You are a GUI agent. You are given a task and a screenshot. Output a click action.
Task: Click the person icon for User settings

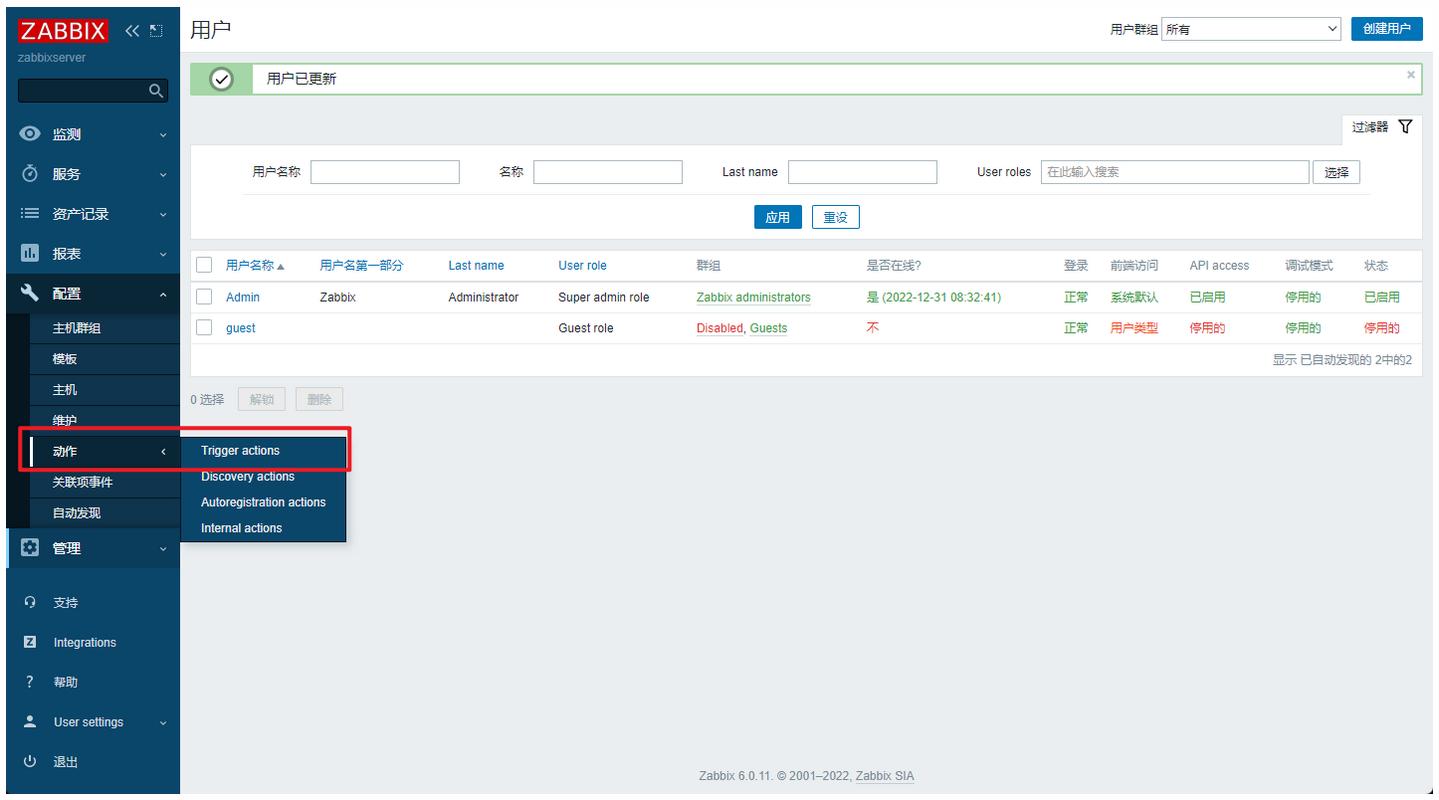pyautogui.click(x=30, y=722)
